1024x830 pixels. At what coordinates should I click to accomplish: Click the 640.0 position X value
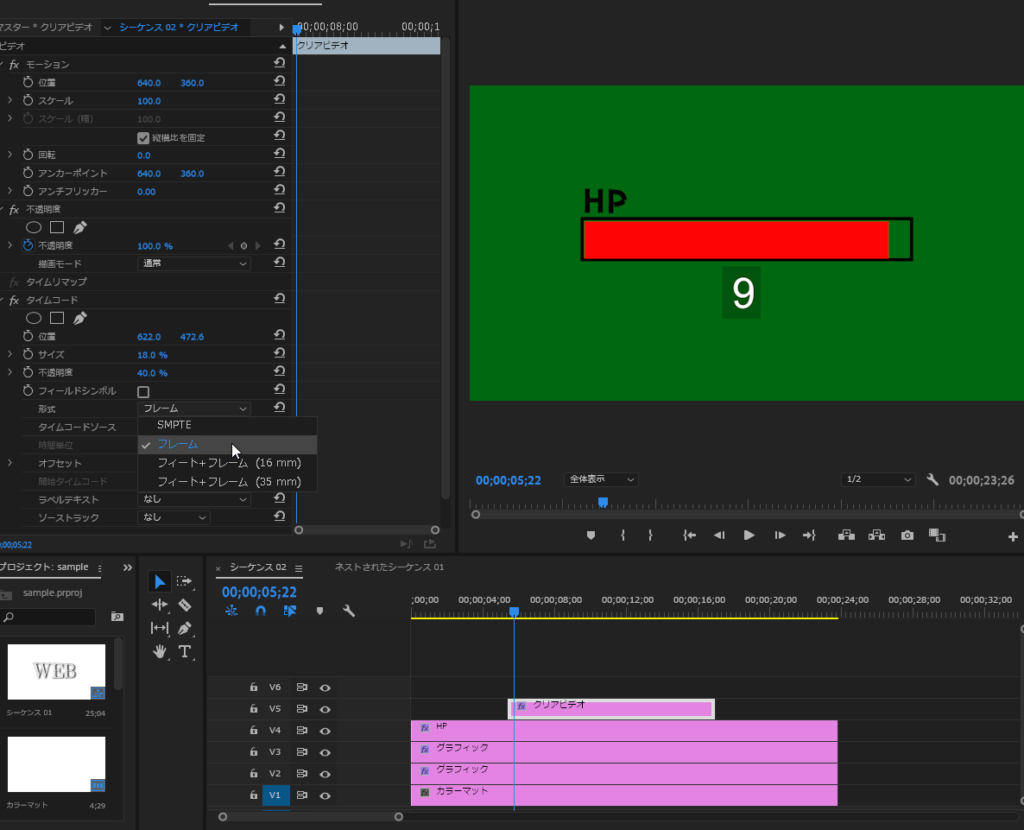[149, 83]
